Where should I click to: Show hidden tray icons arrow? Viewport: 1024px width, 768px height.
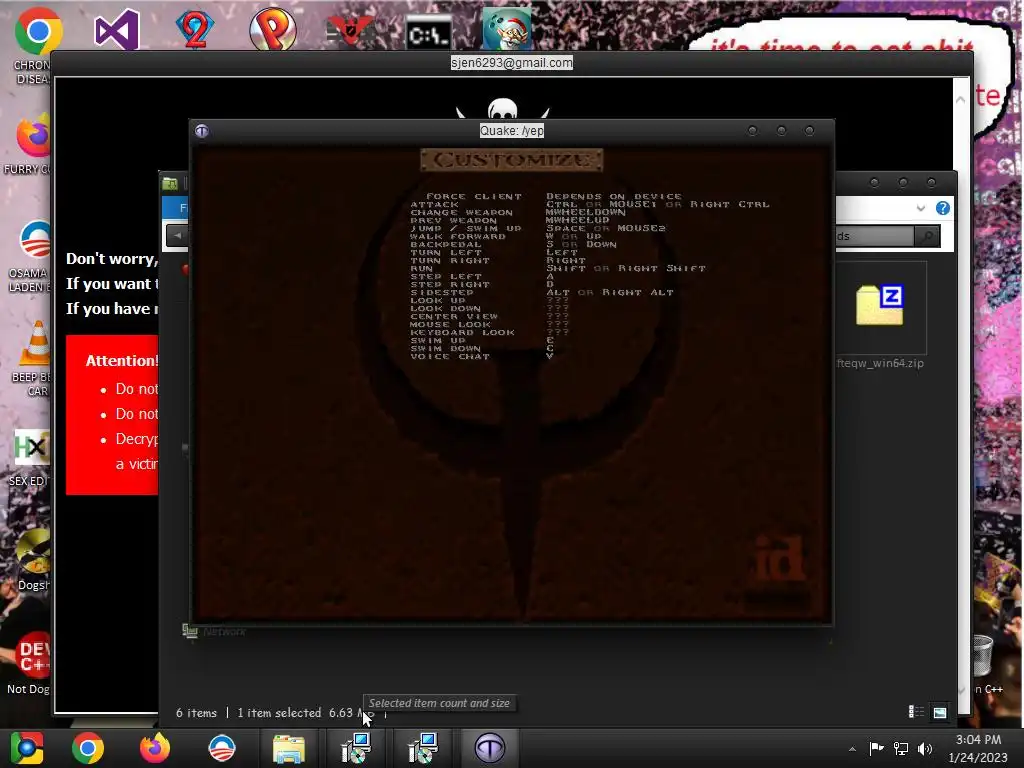coord(852,749)
